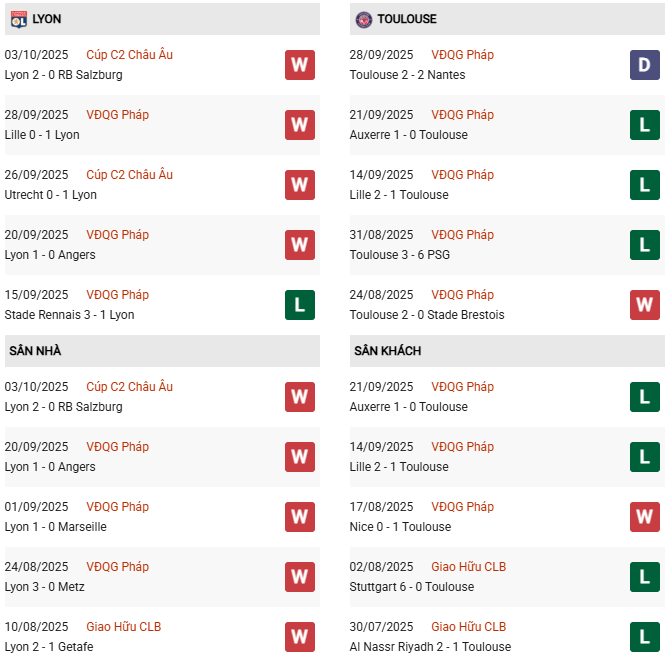Click the W badge for Lille 0-1 Lyon

[299, 125]
